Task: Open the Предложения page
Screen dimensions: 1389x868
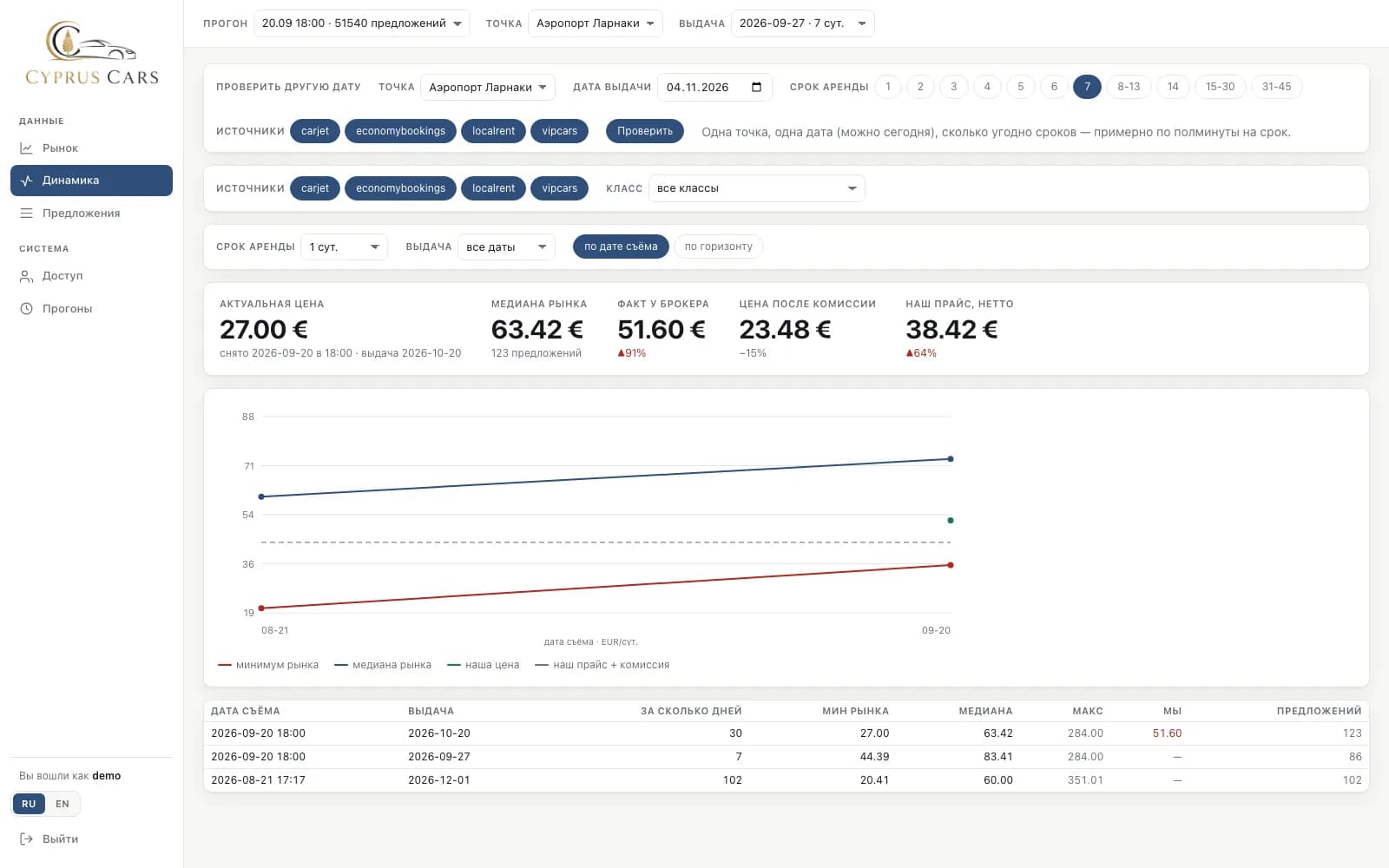Action: 91,214
